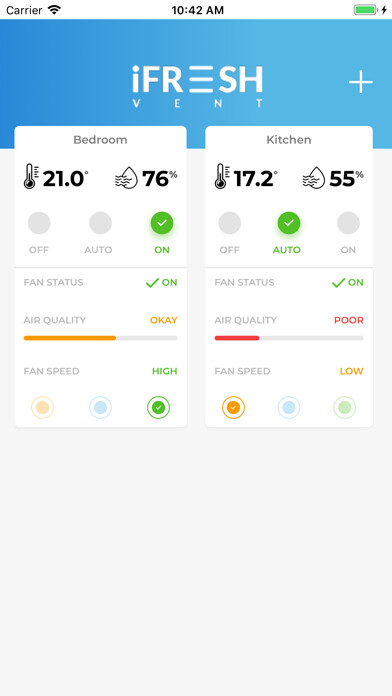Screen dimensions: 392x696
Task: Select high green fan speed for Kitchen
Action: coord(344,407)
